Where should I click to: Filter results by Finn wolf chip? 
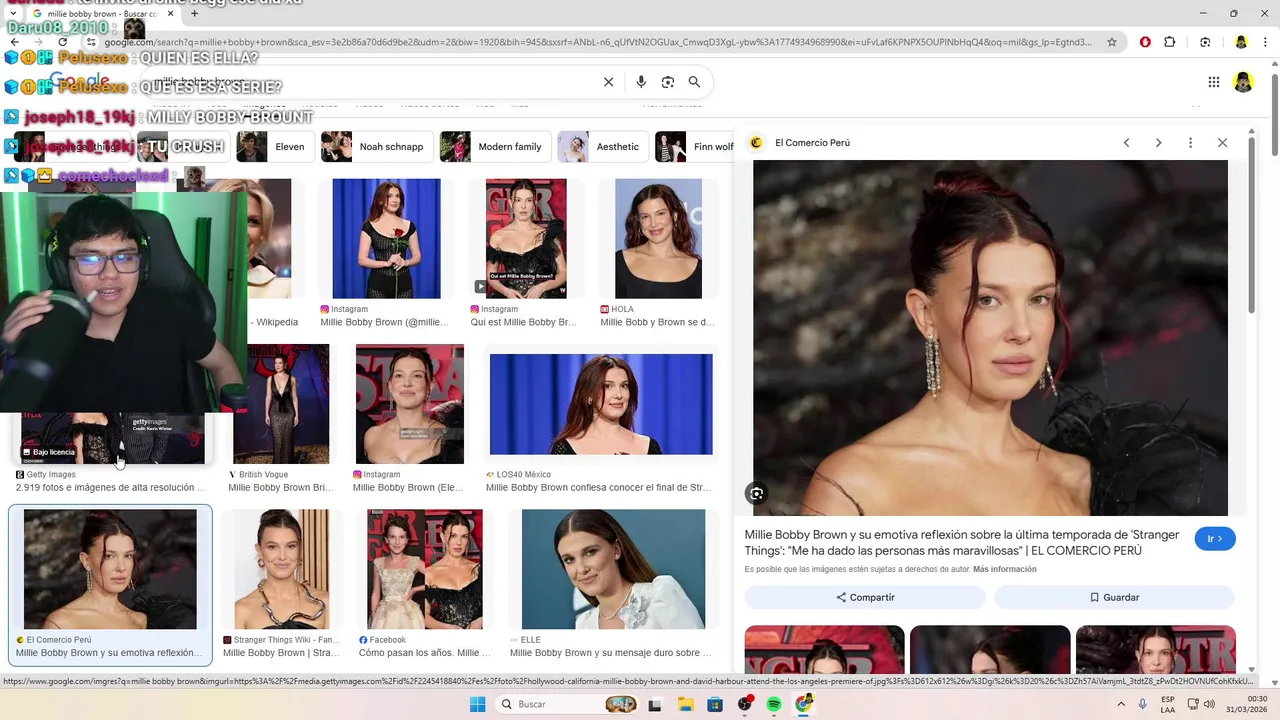pyautogui.click(x=695, y=147)
